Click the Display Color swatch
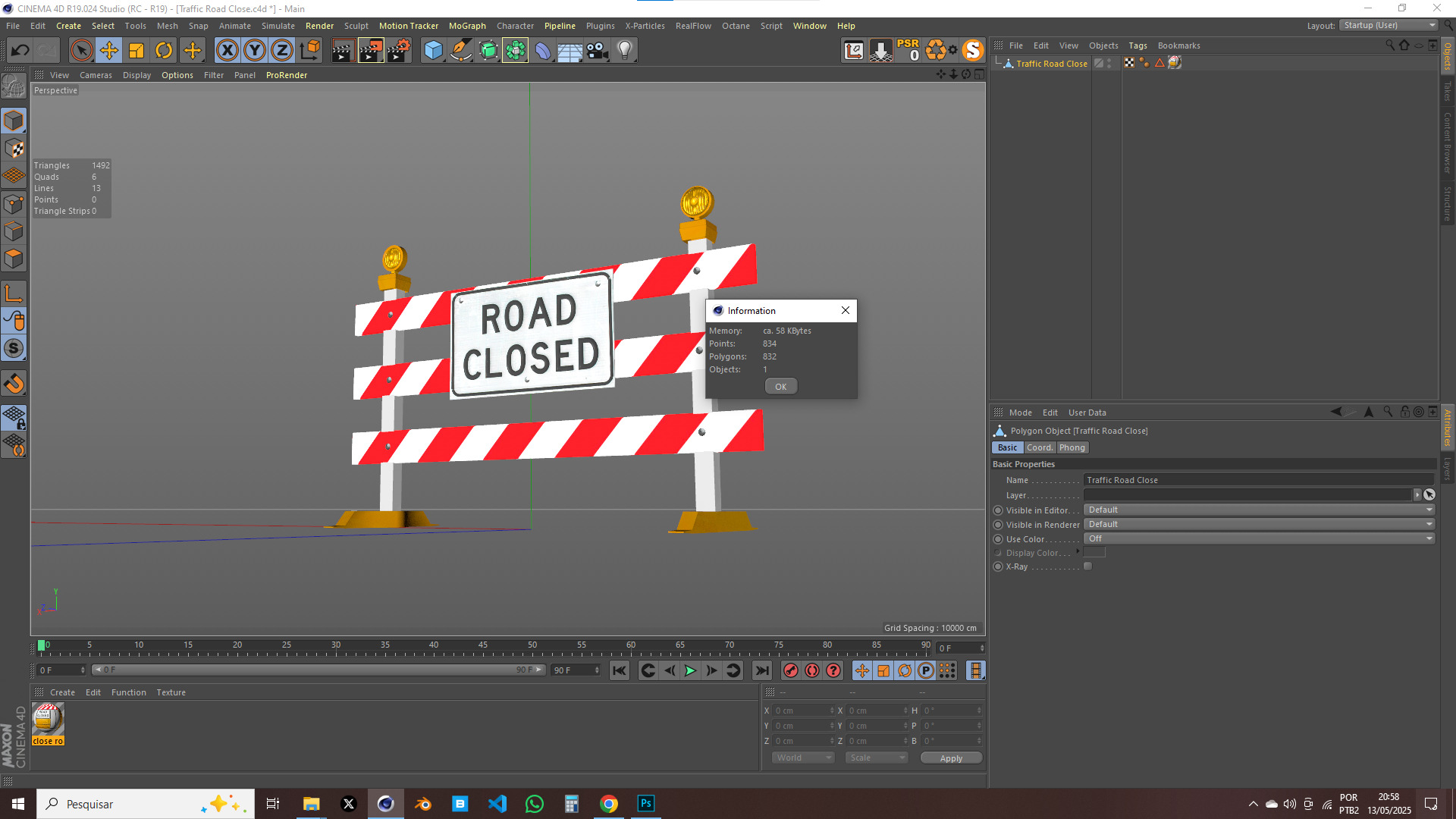Screen dimensions: 1456x819 [x=1094, y=553]
